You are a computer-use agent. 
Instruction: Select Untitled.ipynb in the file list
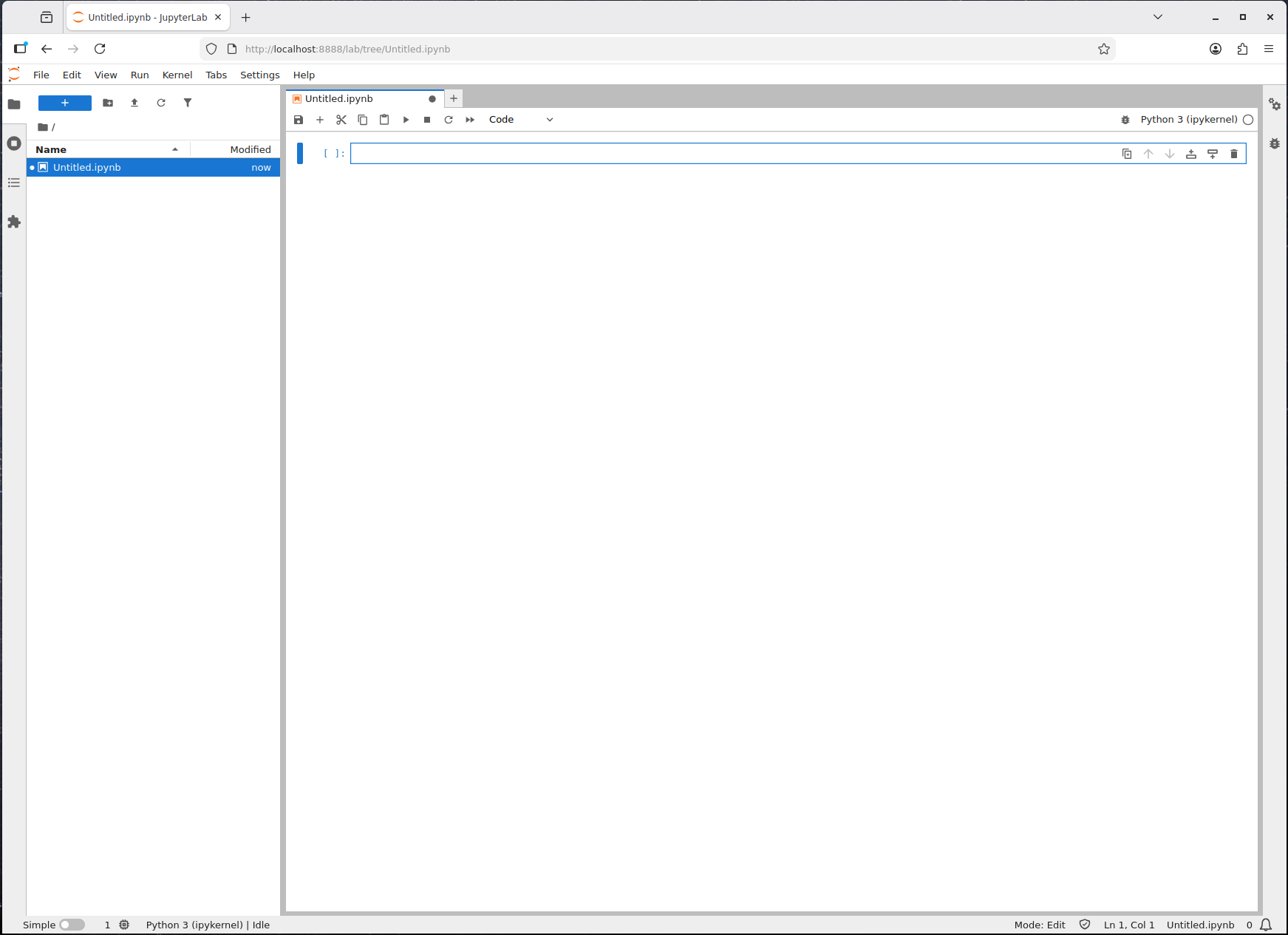click(154, 168)
